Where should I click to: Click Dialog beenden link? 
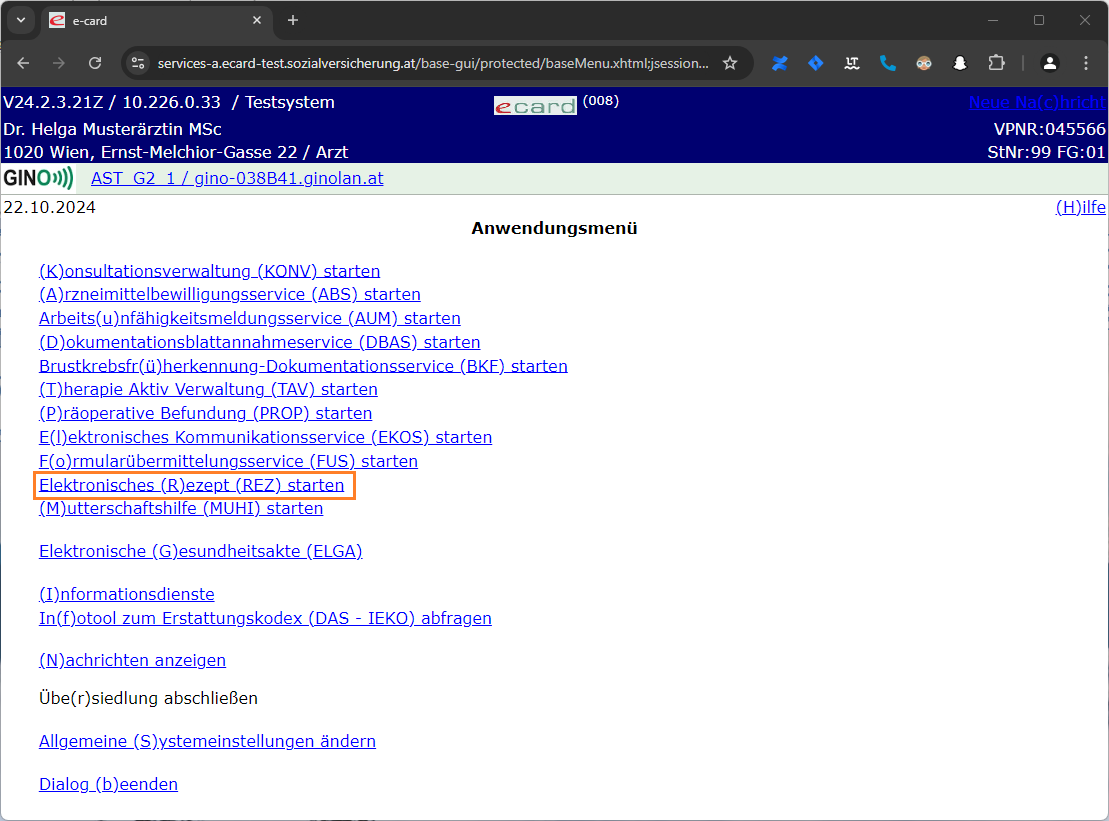[x=108, y=785]
